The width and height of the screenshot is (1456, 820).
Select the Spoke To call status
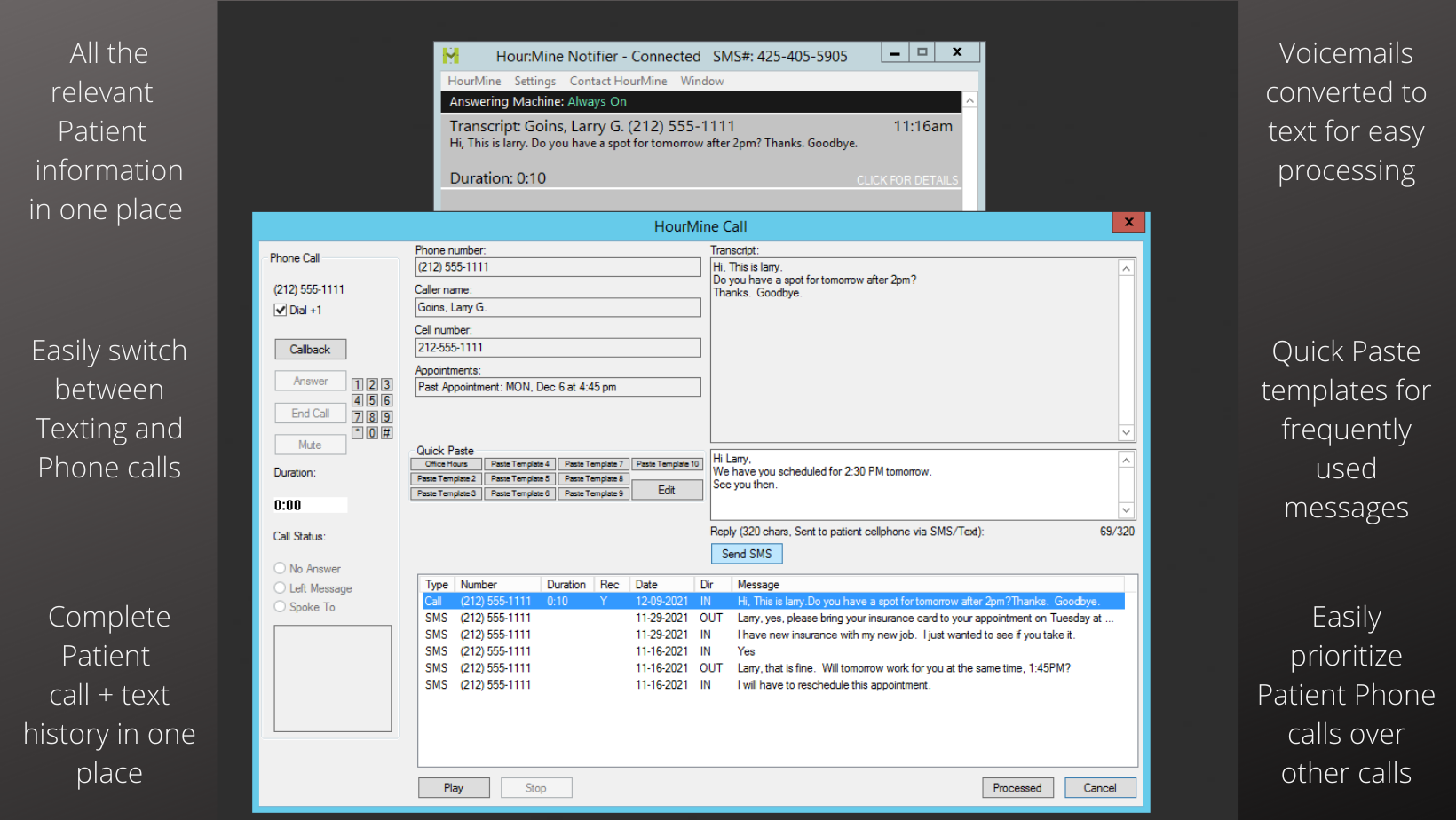[x=280, y=607]
